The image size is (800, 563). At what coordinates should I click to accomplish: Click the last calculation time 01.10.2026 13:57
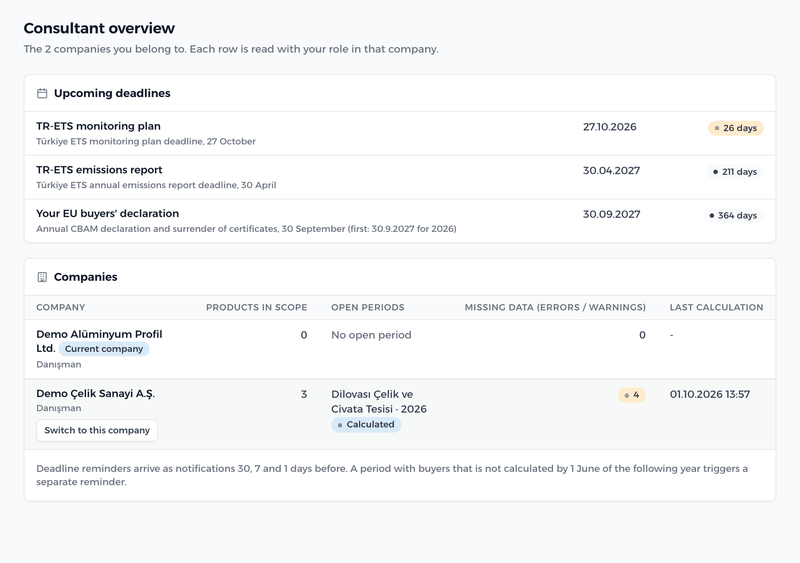(710, 394)
